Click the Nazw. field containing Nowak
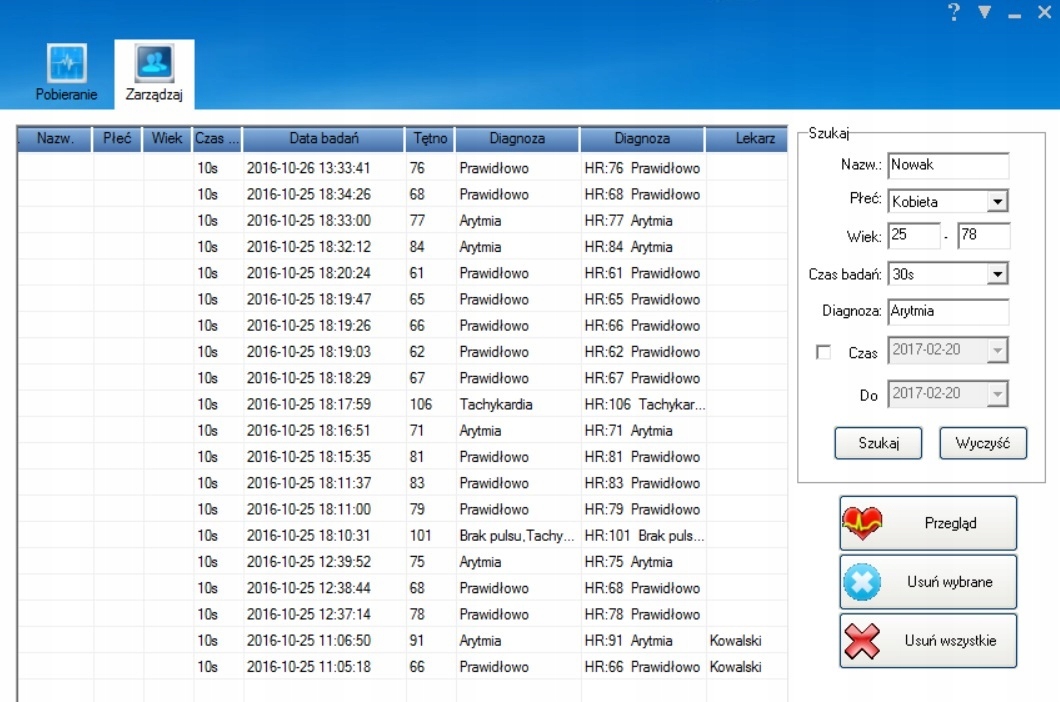Screen dimensions: 1060x702 pyautogui.click(x=948, y=165)
